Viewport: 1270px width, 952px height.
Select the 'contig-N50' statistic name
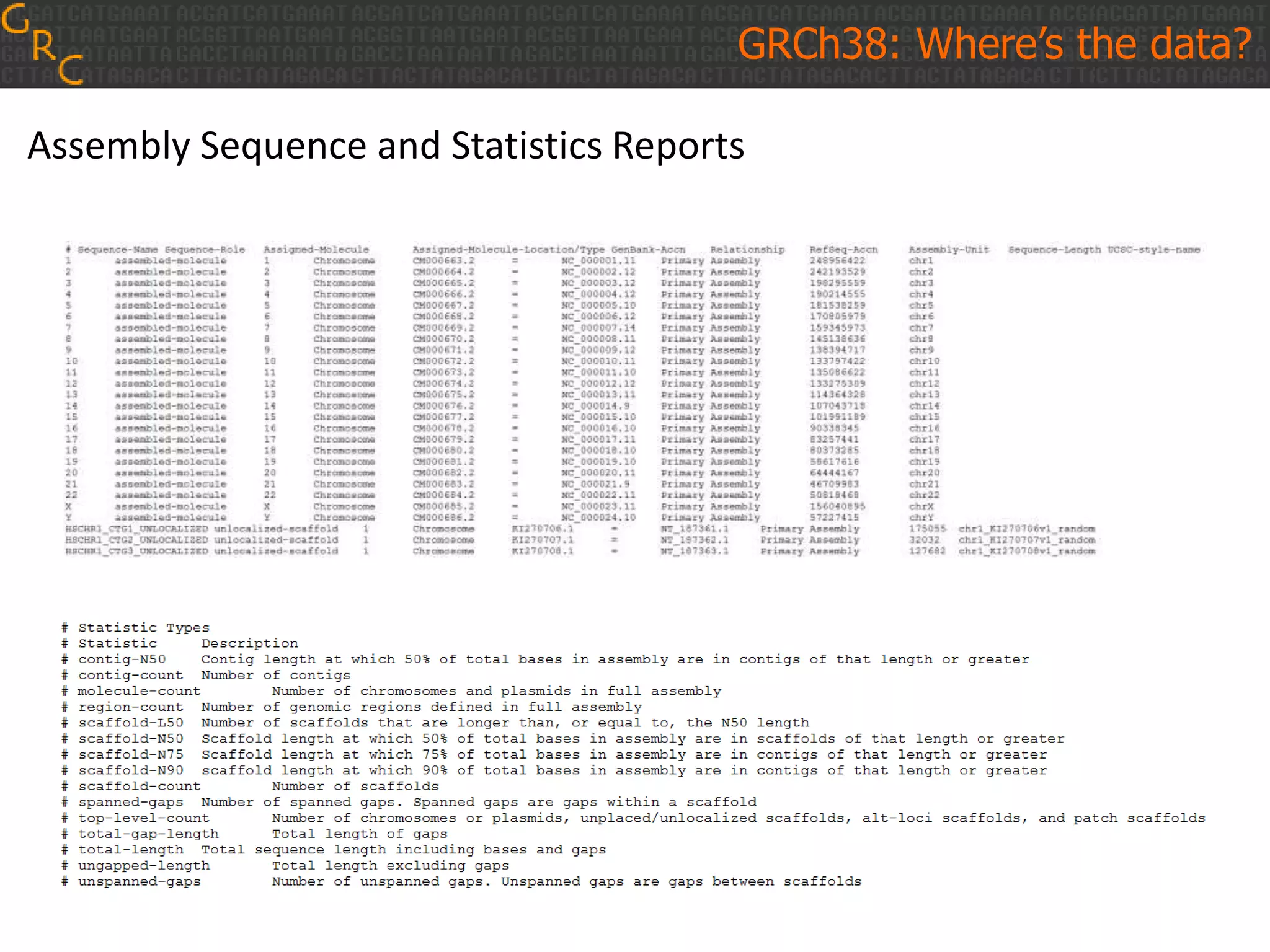pyautogui.click(x=122, y=659)
